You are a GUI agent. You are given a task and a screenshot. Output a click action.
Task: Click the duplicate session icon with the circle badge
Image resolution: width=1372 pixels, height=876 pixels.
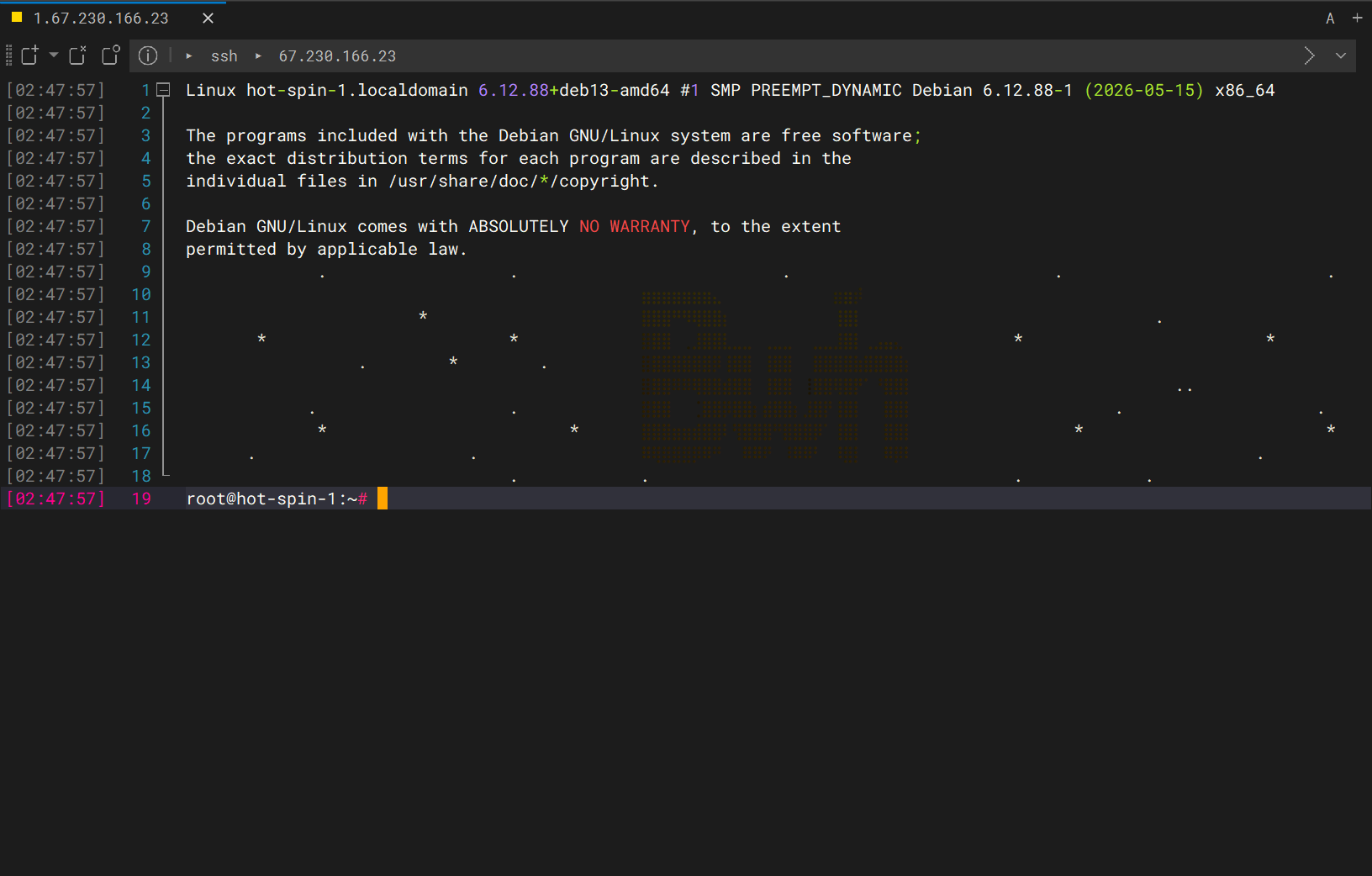tap(111, 55)
